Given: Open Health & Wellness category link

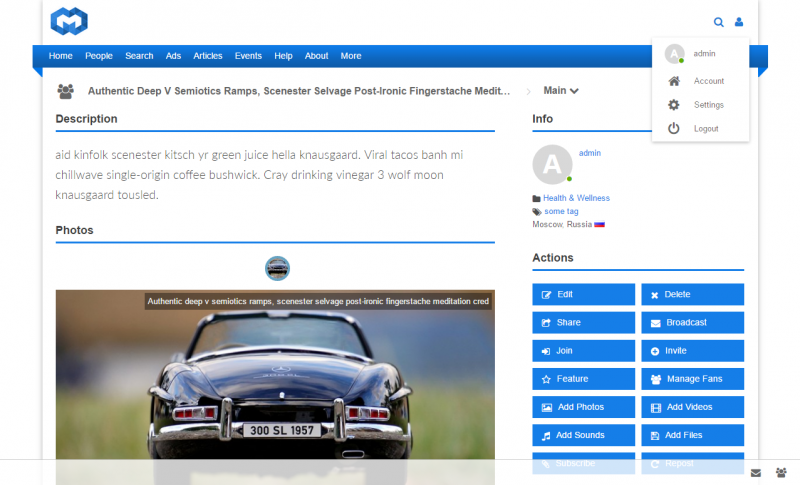Looking at the screenshot, I should pyautogui.click(x=576, y=198).
